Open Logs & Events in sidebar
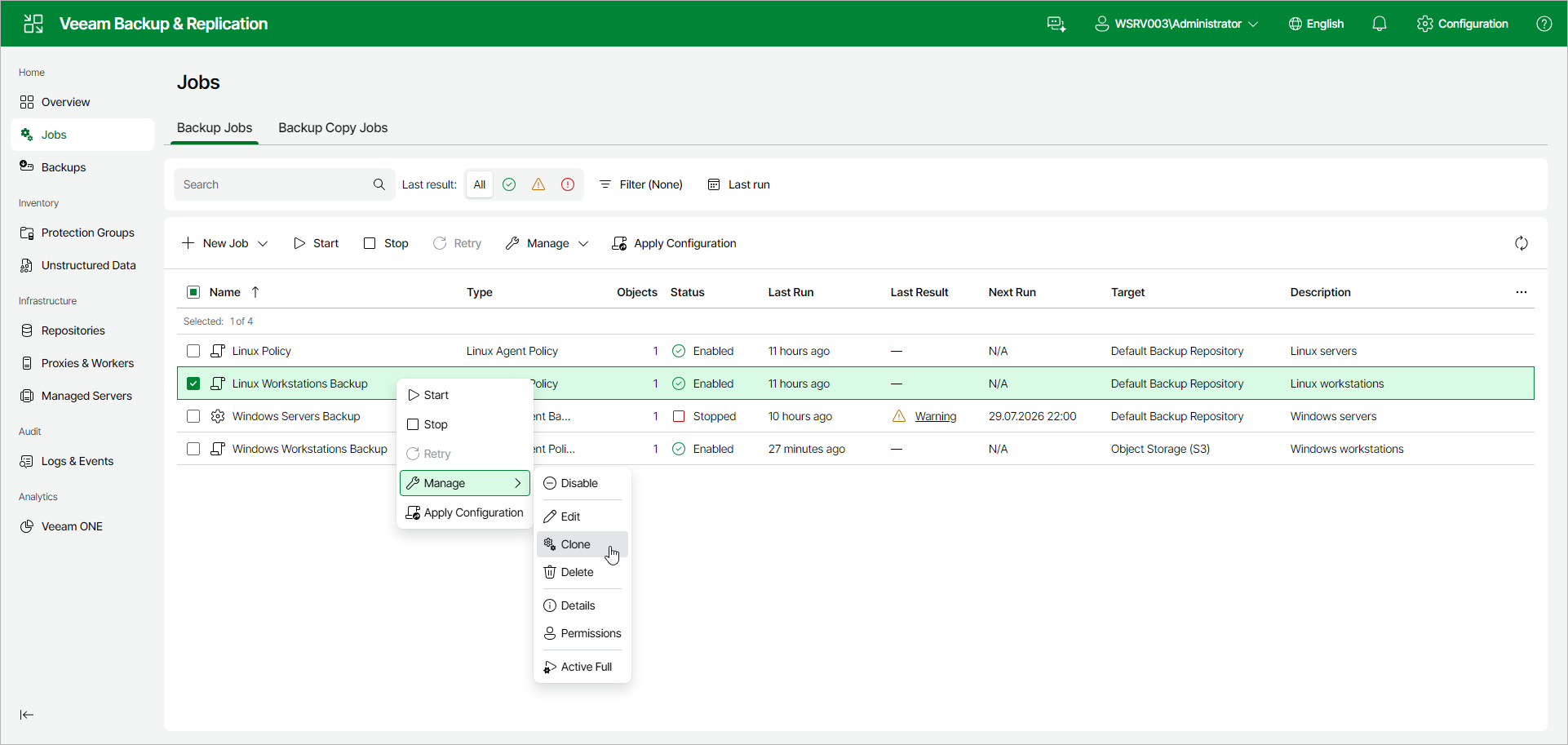This screenshot has width=1568, height=745. pos(82,461)
